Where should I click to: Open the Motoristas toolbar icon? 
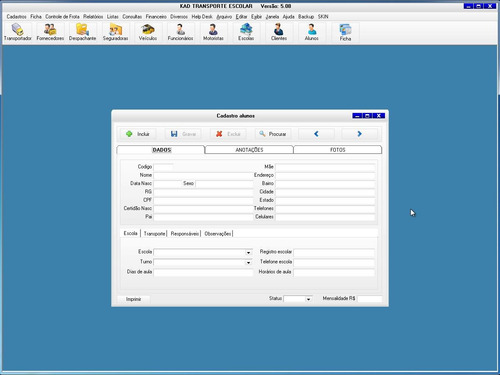click(213, 32)
